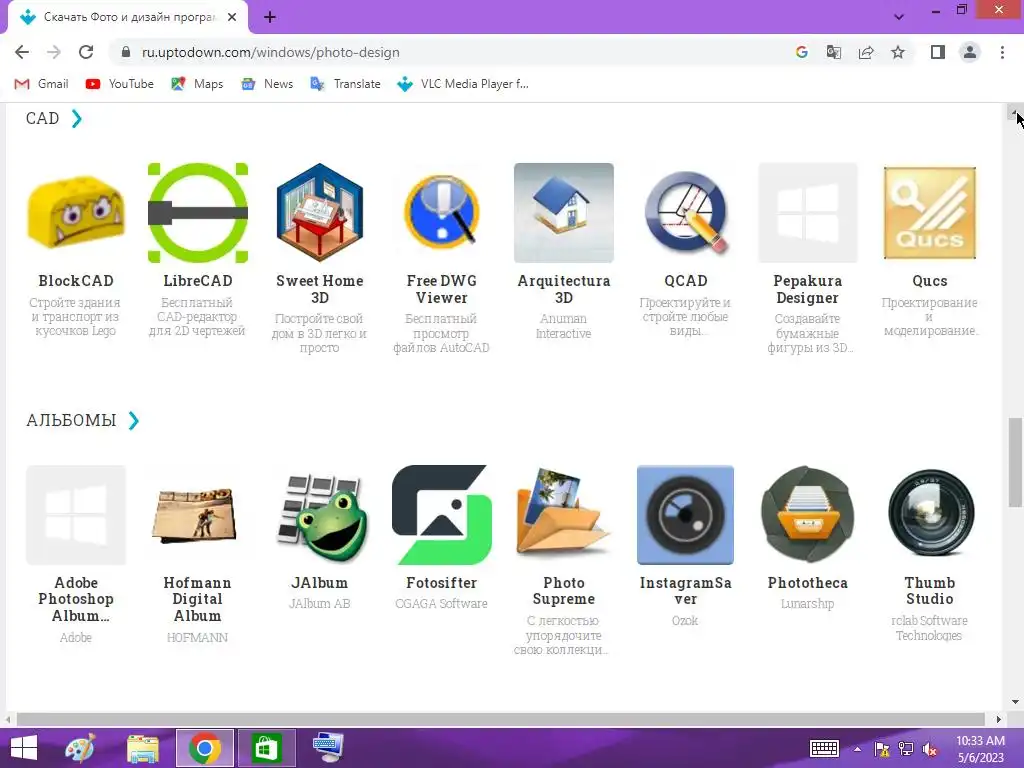Expand the АЛЬБОМЫ category chevron
The image size is (1024, 768).
pyautogui.click(x=133, y=420)
